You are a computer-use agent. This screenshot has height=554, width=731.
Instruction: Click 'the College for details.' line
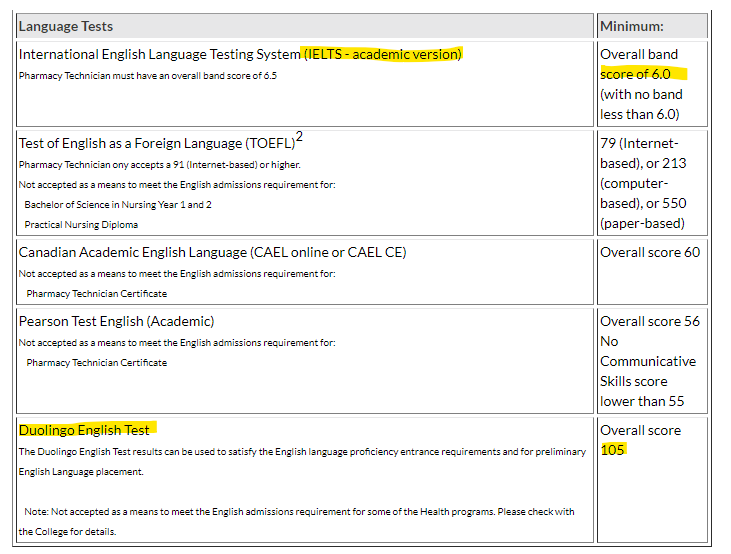[67, 532]
